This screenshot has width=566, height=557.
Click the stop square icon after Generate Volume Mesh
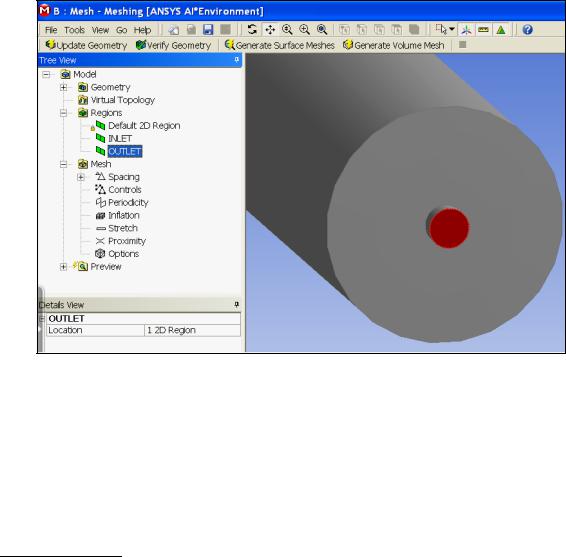(x=462, y=45)
